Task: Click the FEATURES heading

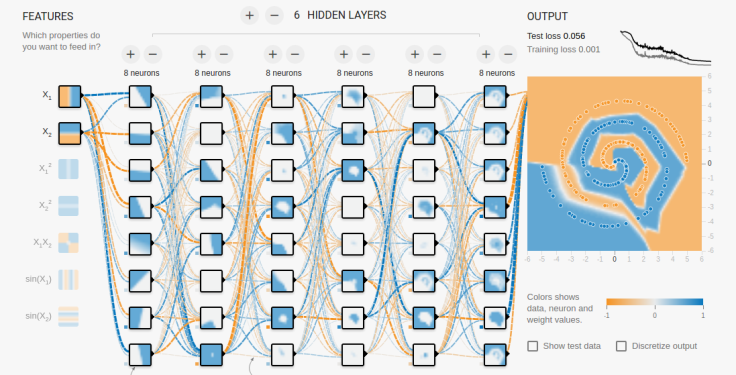Action: [x=48, y=16]
